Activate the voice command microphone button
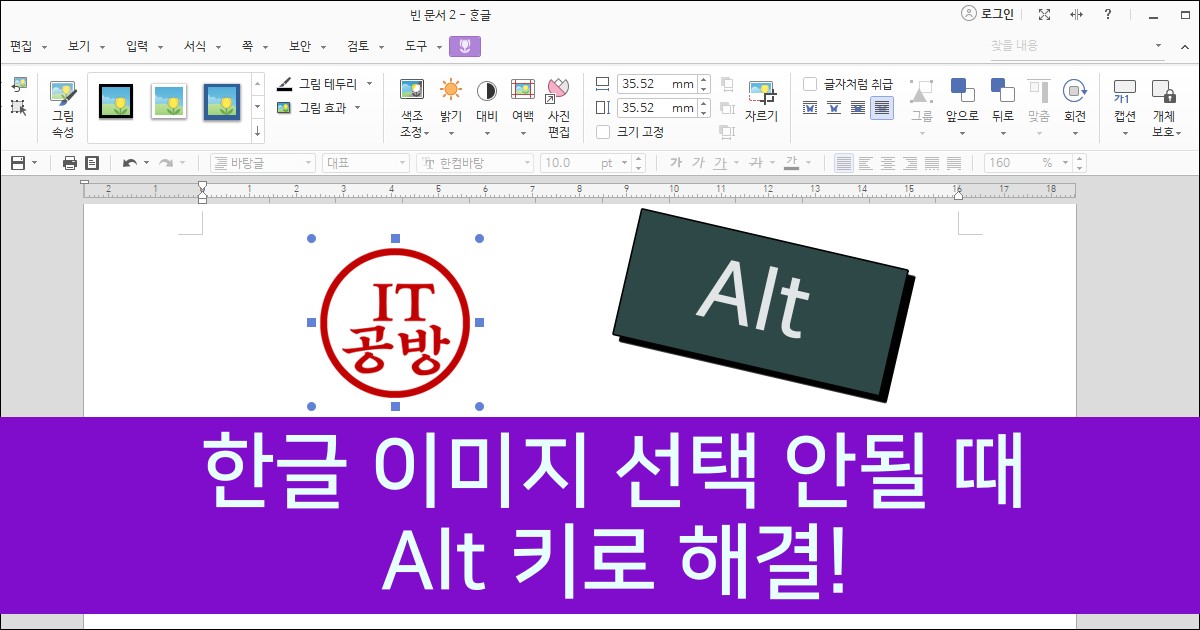 click(x=464, y=45)
